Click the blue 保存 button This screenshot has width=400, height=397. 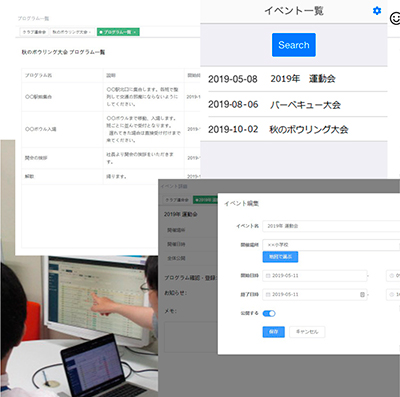(273, 332)
